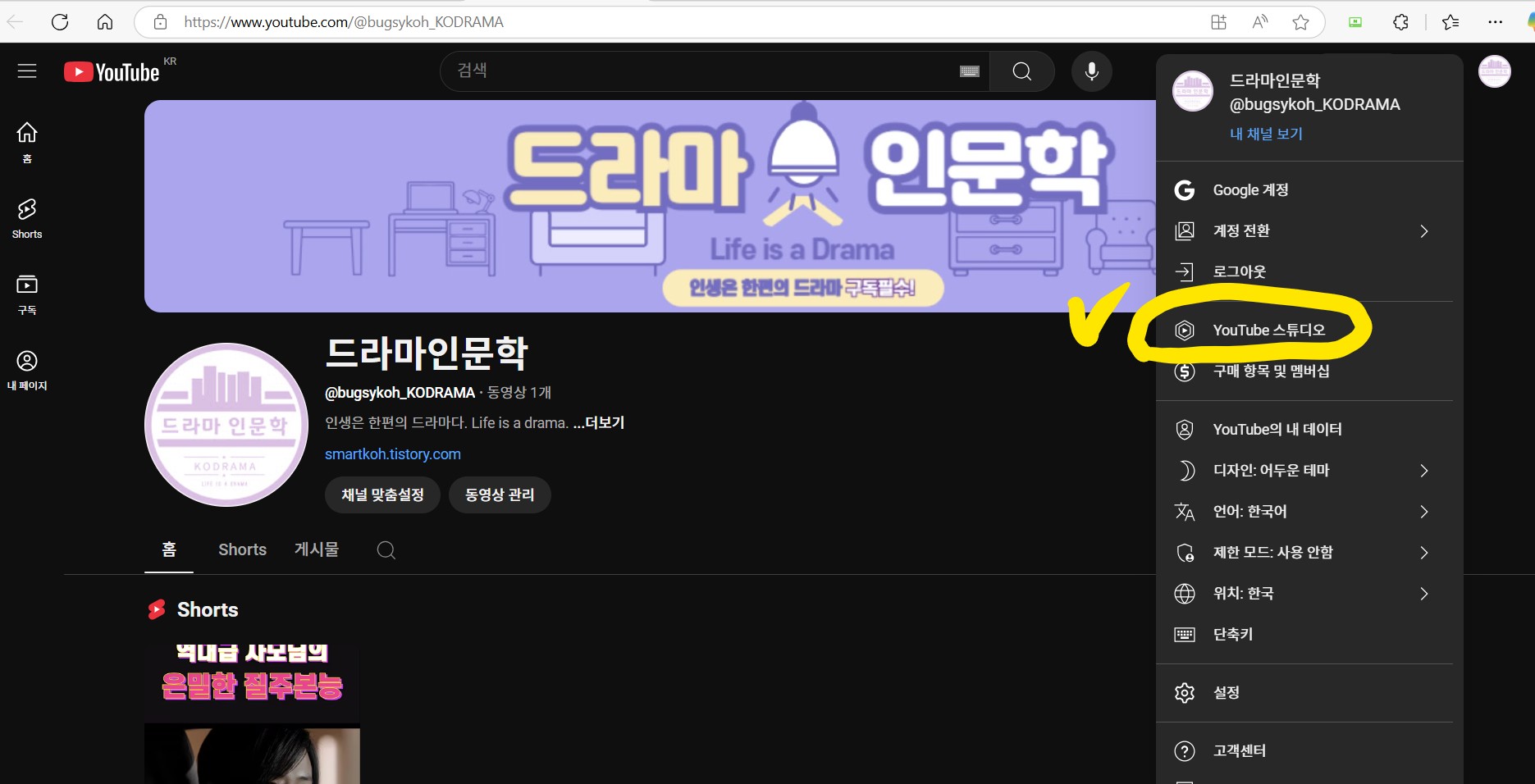Click the @bugsykoh_KODRAMA handle in menu
1535x784 pixels.
1315,105
